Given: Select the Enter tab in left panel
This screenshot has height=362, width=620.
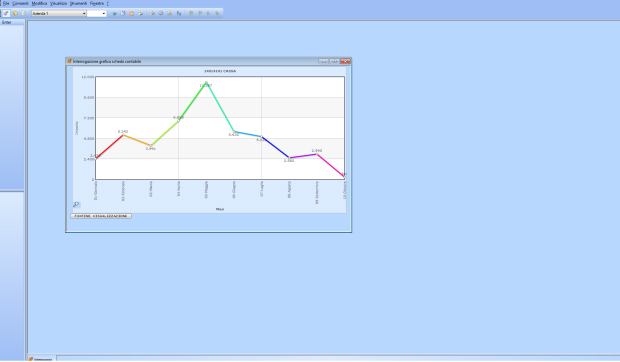Looking at the screenshot, I should [7, 23].
